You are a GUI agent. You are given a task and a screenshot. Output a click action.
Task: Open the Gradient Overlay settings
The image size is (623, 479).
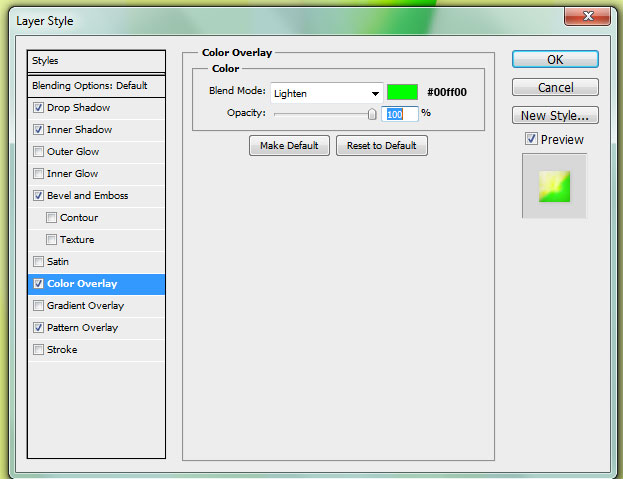85,306
